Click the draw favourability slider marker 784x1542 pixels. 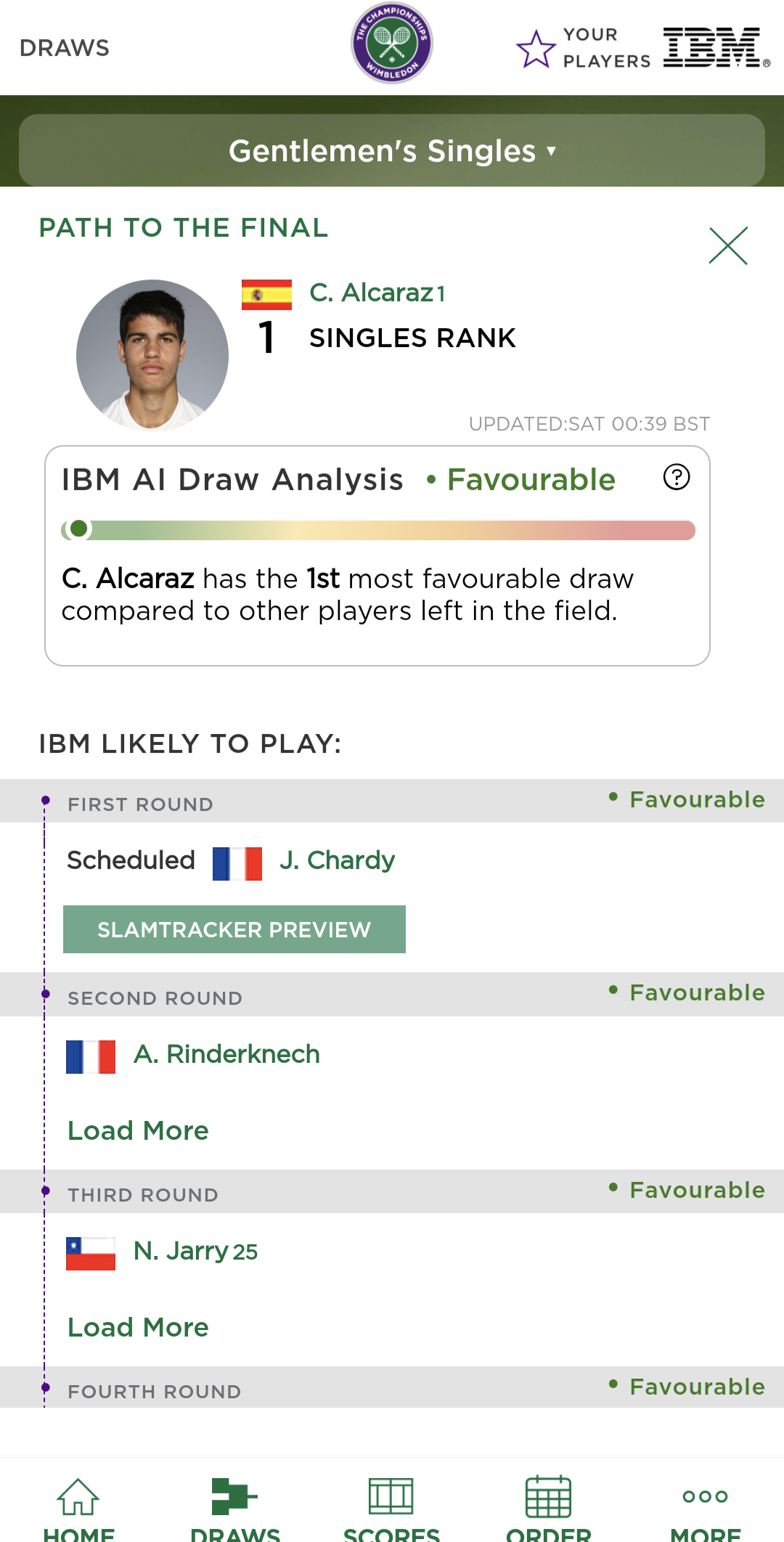pos(78,529)
